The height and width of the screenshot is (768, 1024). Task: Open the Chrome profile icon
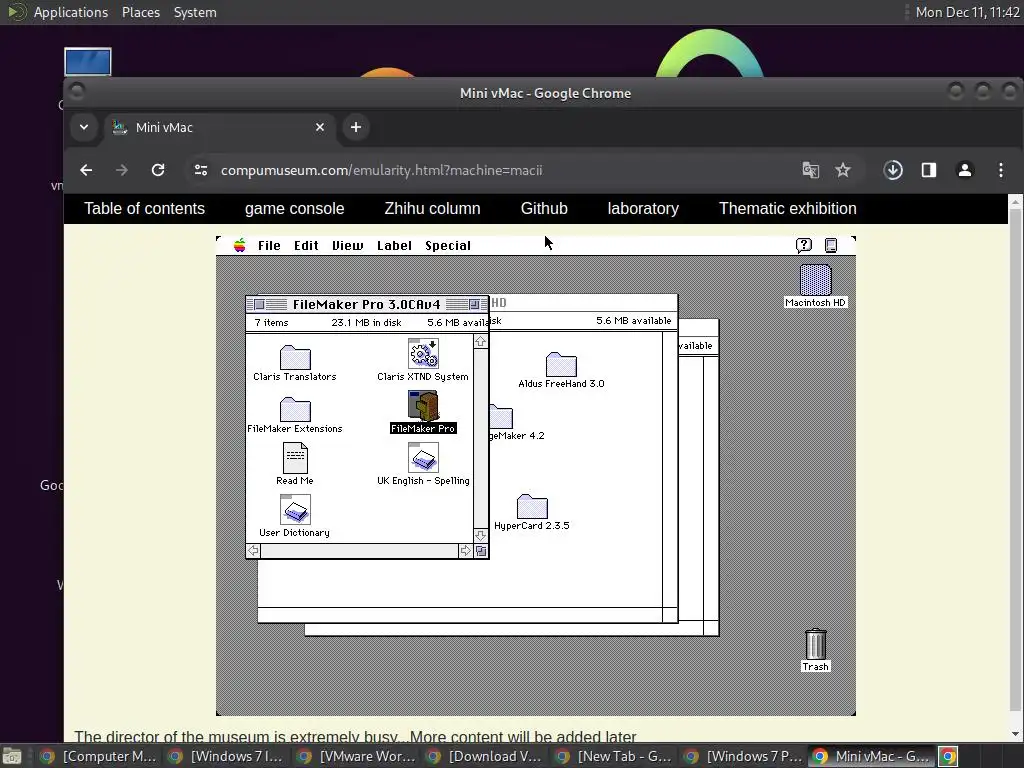[965, 170]
